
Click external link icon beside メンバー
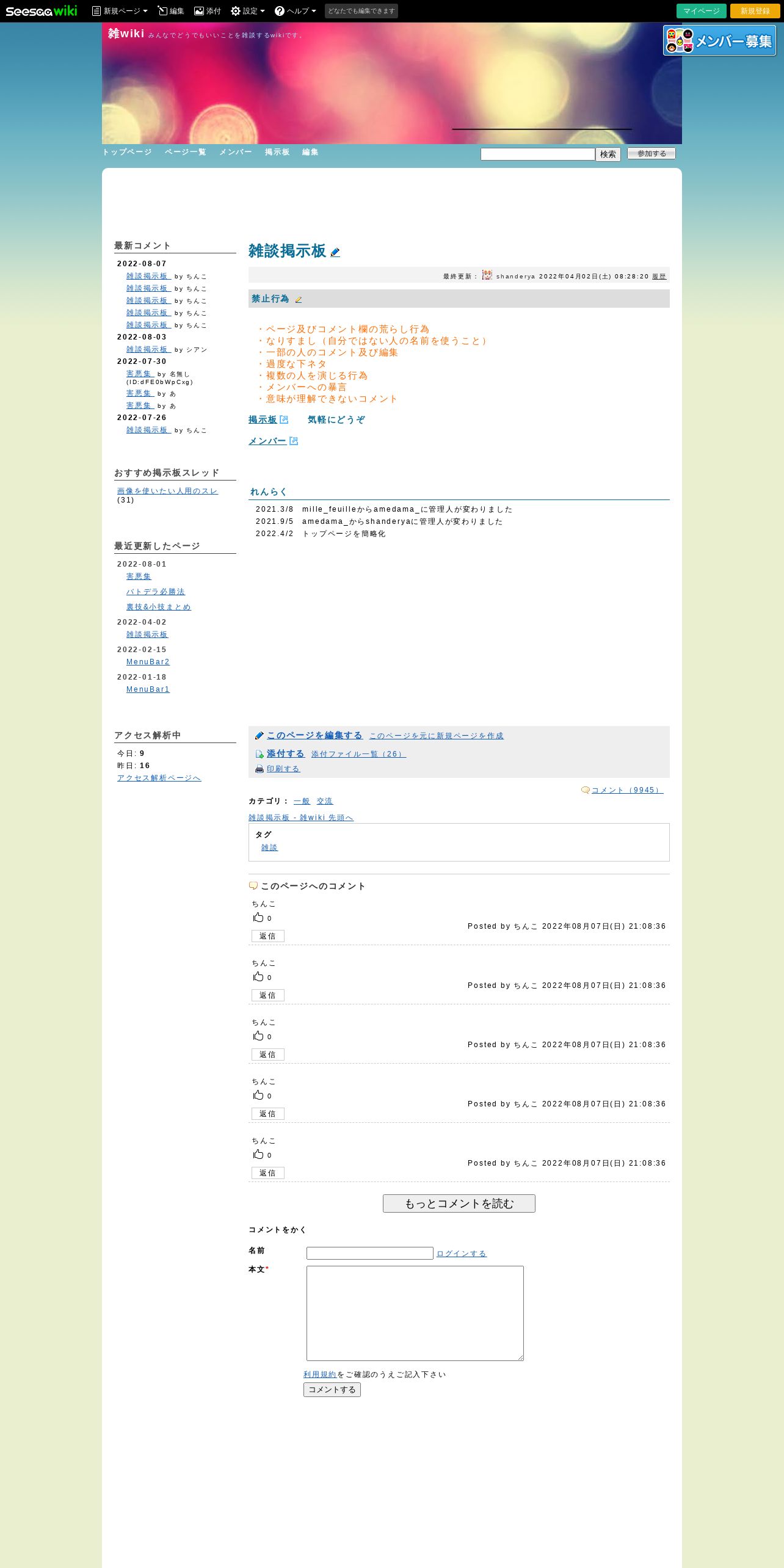click(x=294, y=441)
